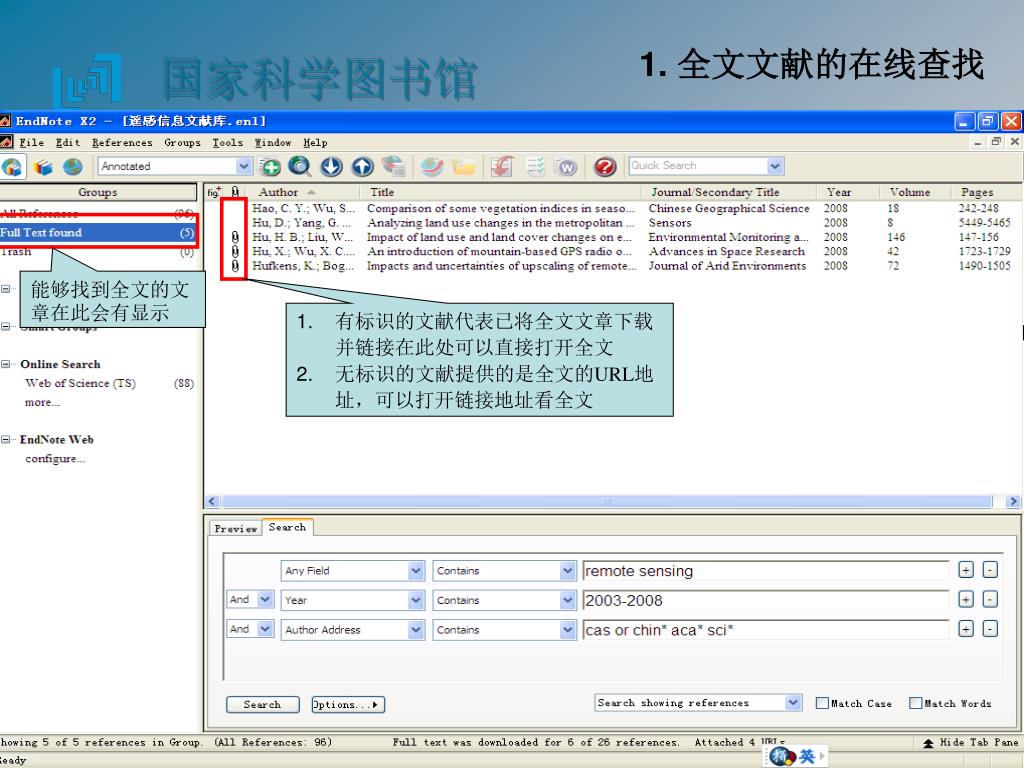Collapse the Online Search group set
1024x768 pixels.
pyautogui.click(x=6, y=364)
